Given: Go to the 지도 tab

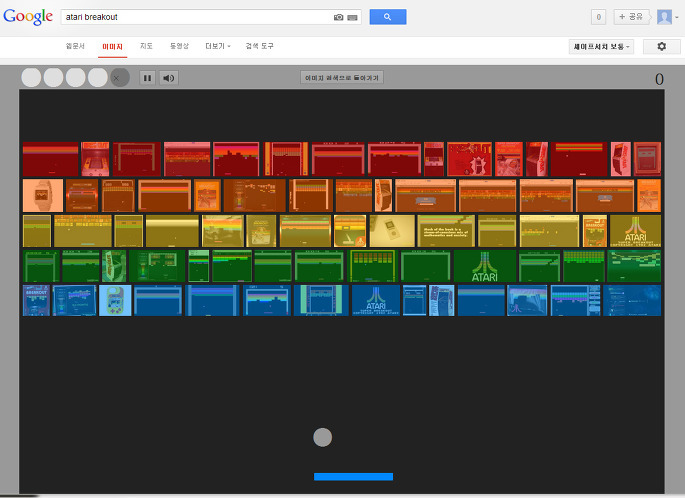Looking at the screenshot, I should [146, 46].
